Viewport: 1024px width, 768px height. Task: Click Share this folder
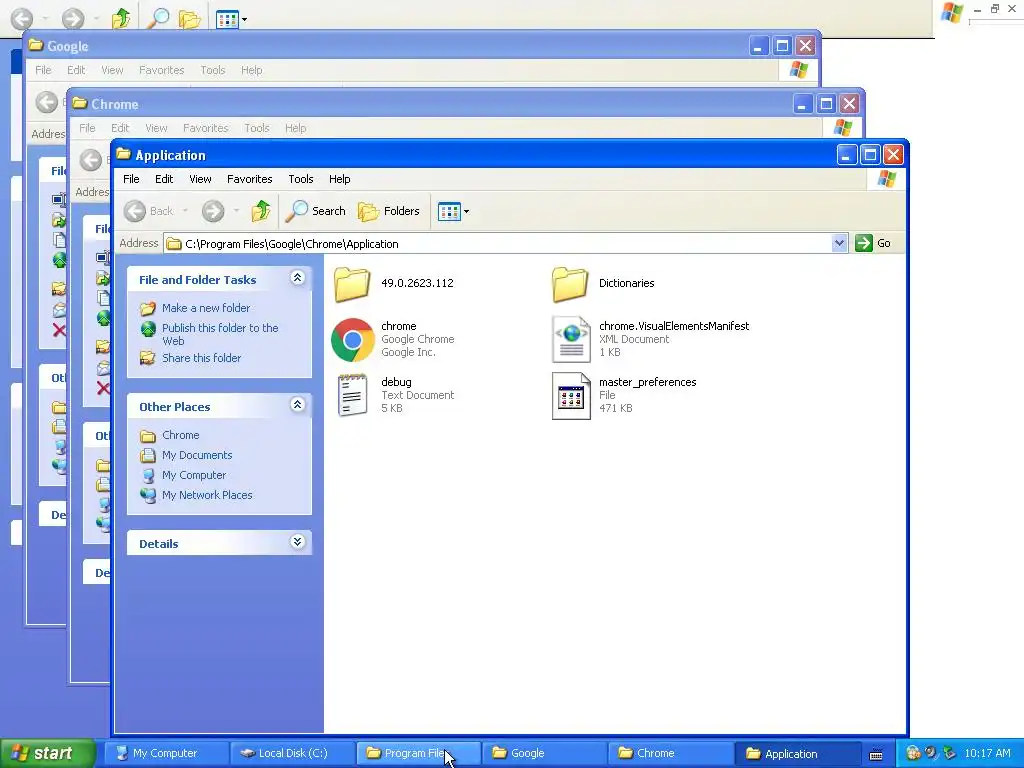click(201, 358)
